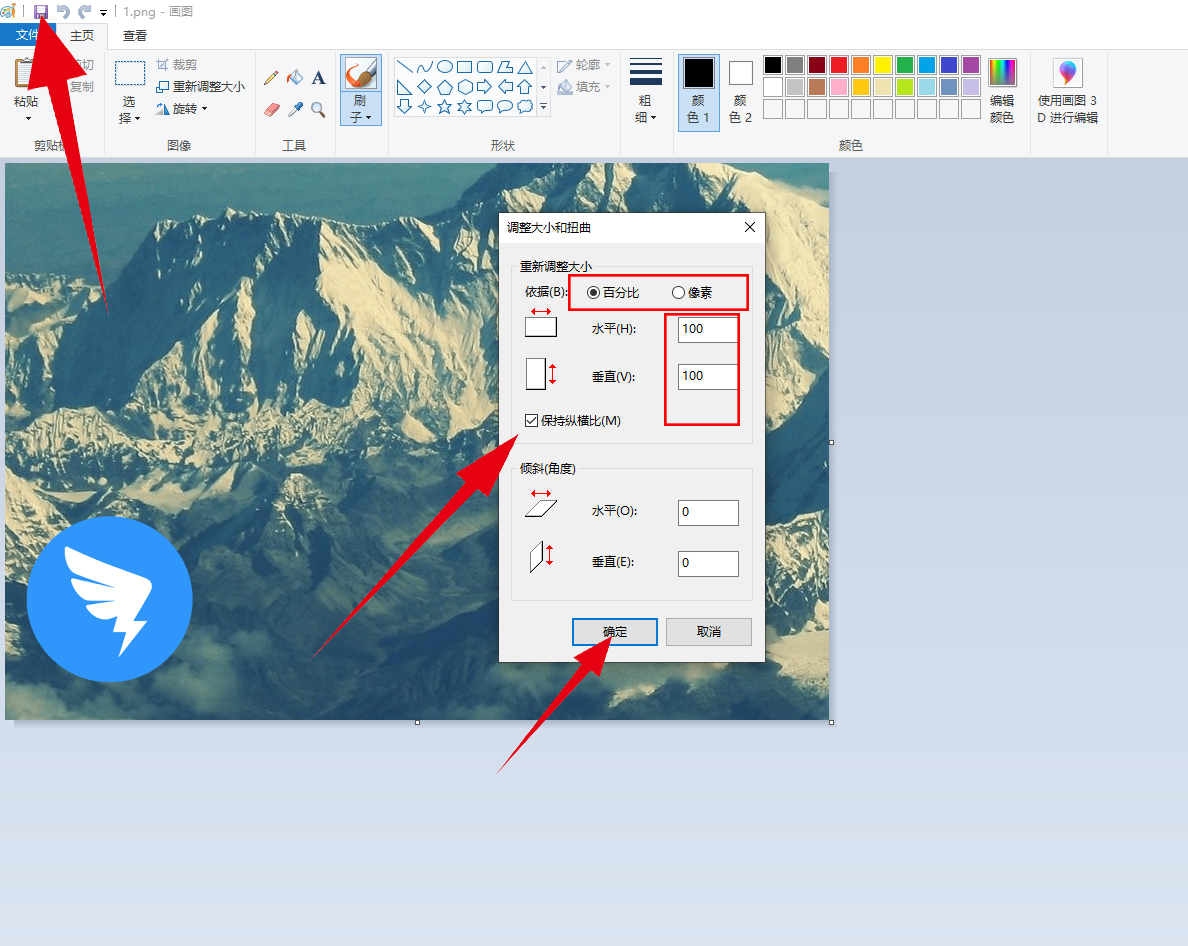Select the Magnifier tool

tap(318, 110)
